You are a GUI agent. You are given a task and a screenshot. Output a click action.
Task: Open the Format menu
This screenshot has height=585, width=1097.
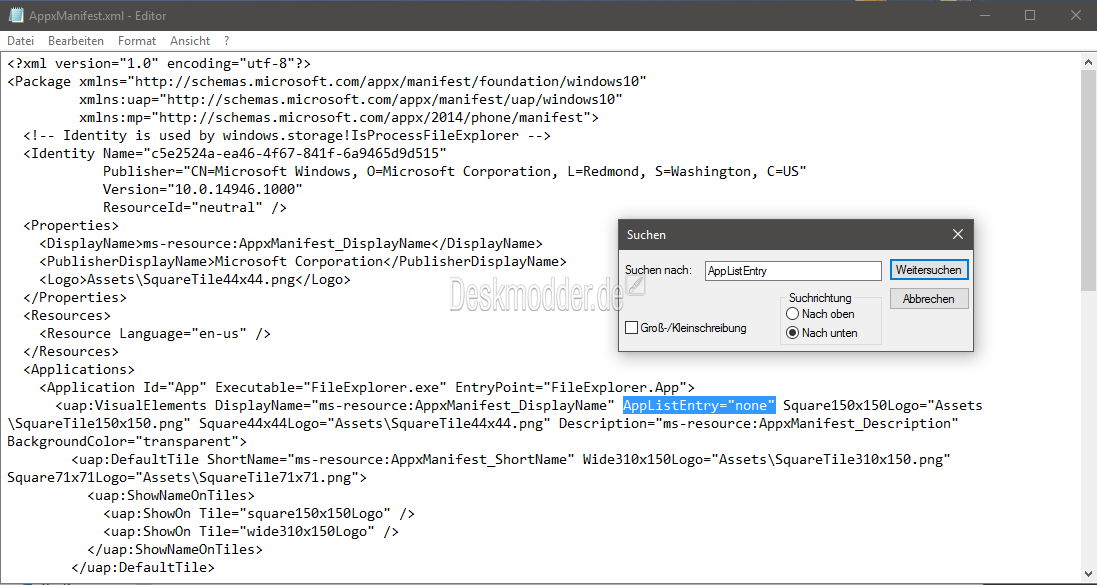click(x=137, y=41)
